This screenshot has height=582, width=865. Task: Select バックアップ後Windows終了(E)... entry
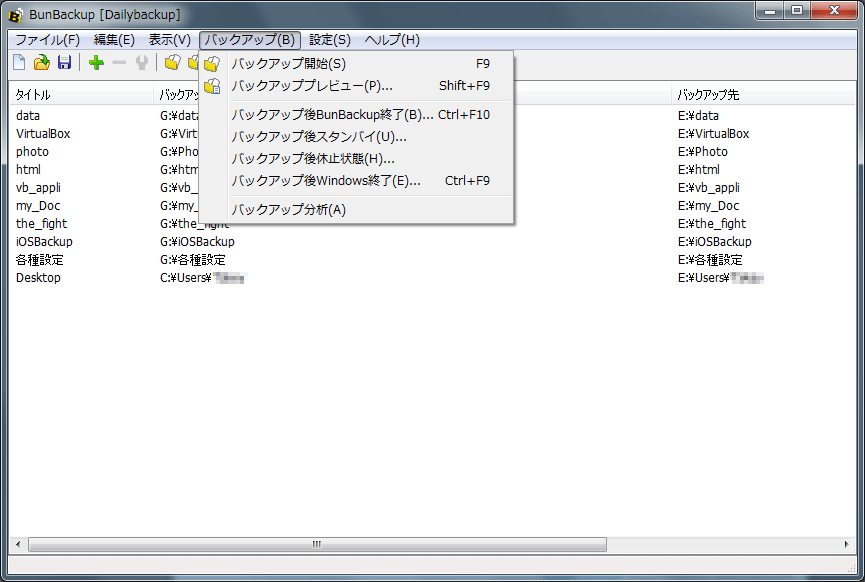coord(357,181)
